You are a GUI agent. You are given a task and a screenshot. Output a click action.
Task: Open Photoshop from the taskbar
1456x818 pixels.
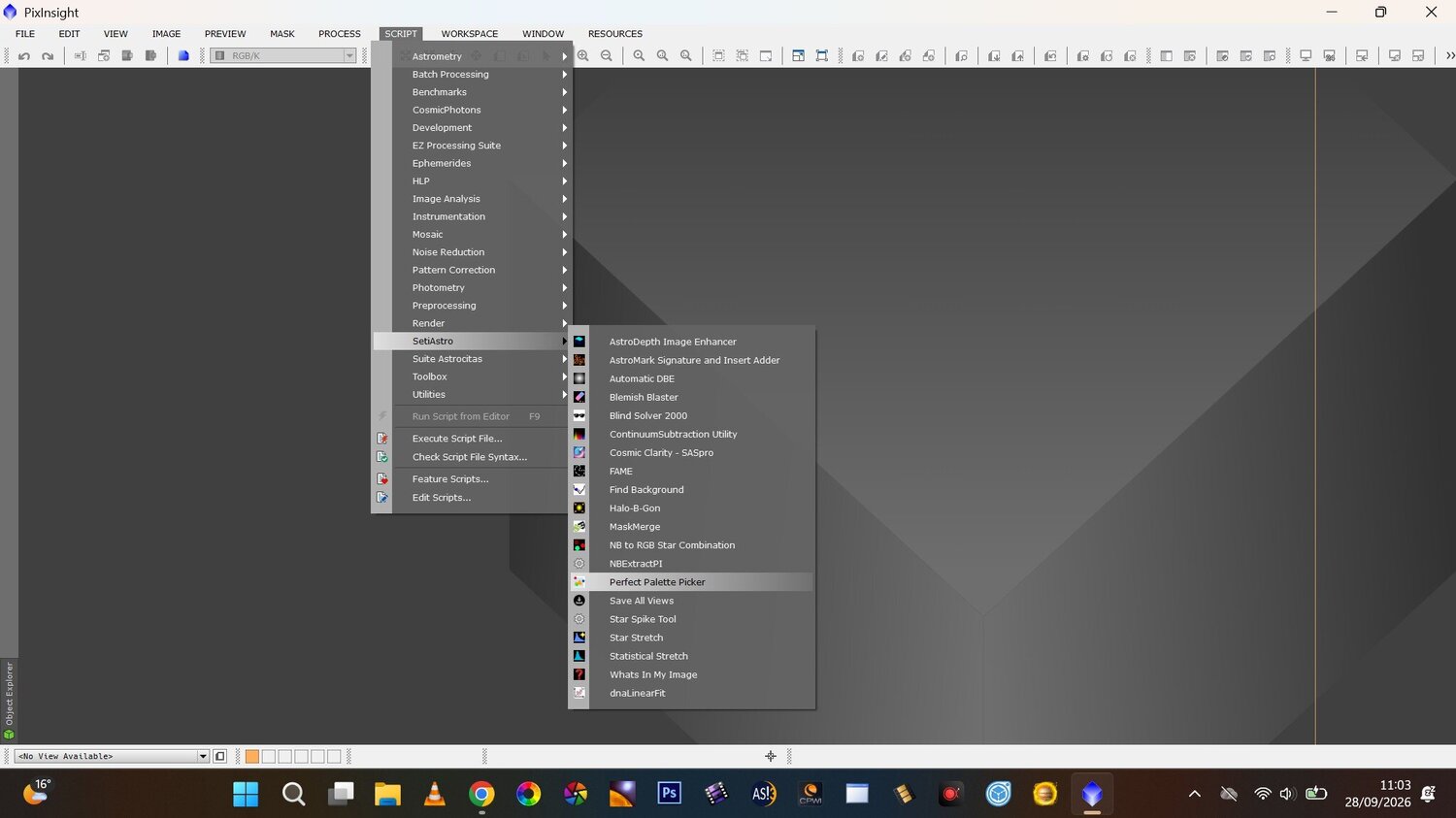[x=669, y=794]
